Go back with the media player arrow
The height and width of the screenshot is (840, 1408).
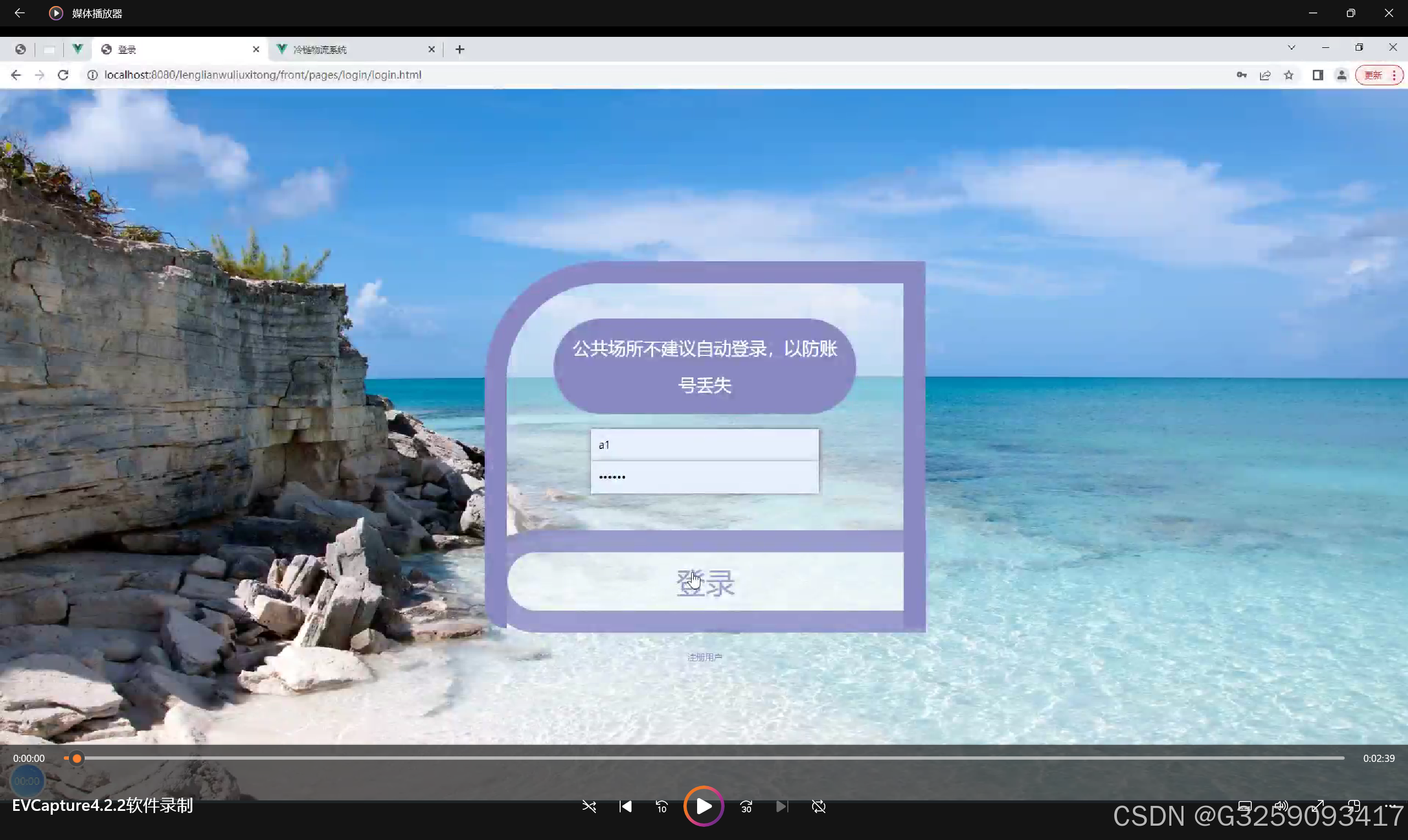point(20,13)
